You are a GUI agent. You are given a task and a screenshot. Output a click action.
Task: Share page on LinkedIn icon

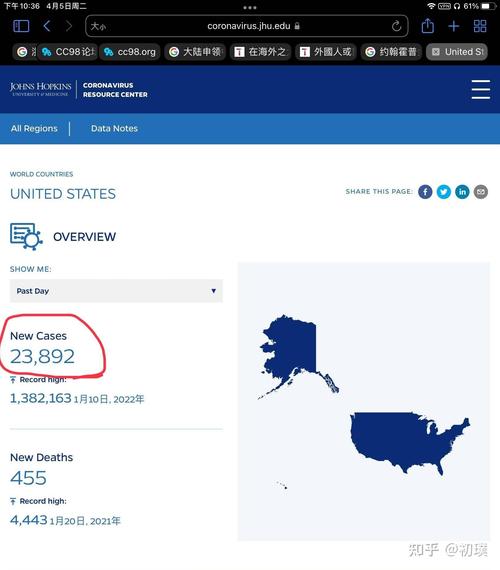tap(462, 192)
